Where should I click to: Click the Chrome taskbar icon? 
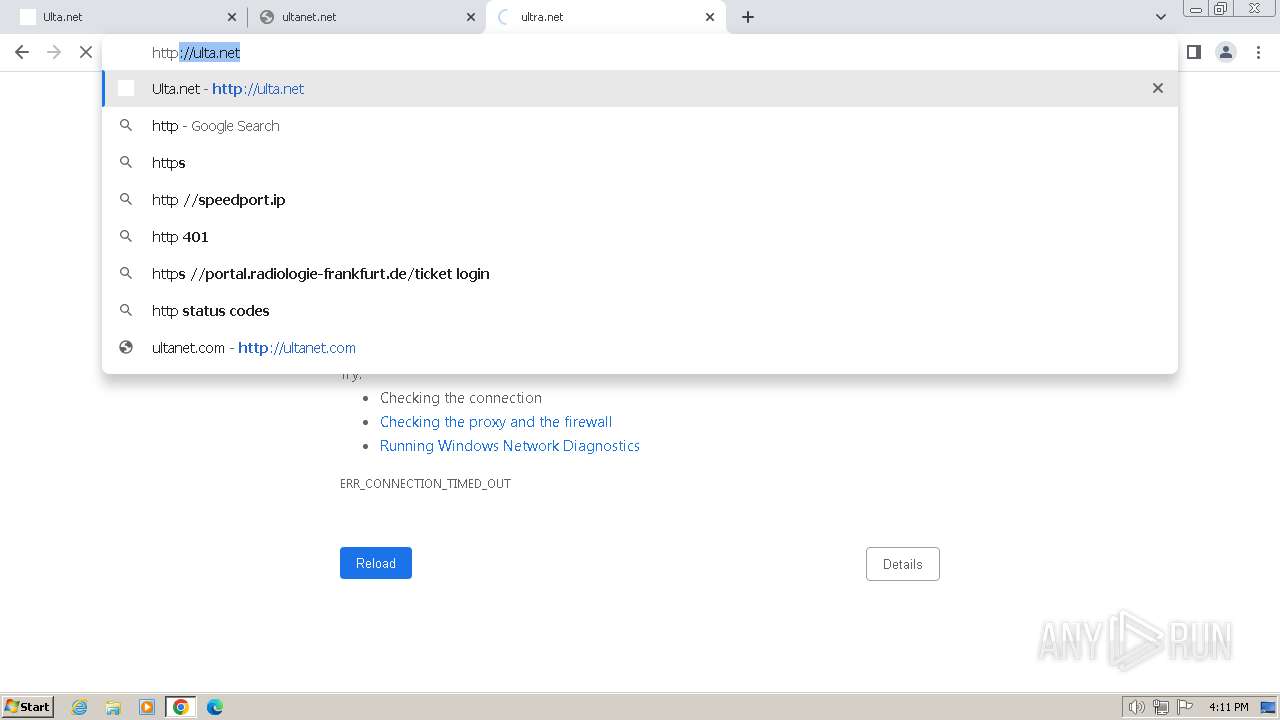point(181,707)
